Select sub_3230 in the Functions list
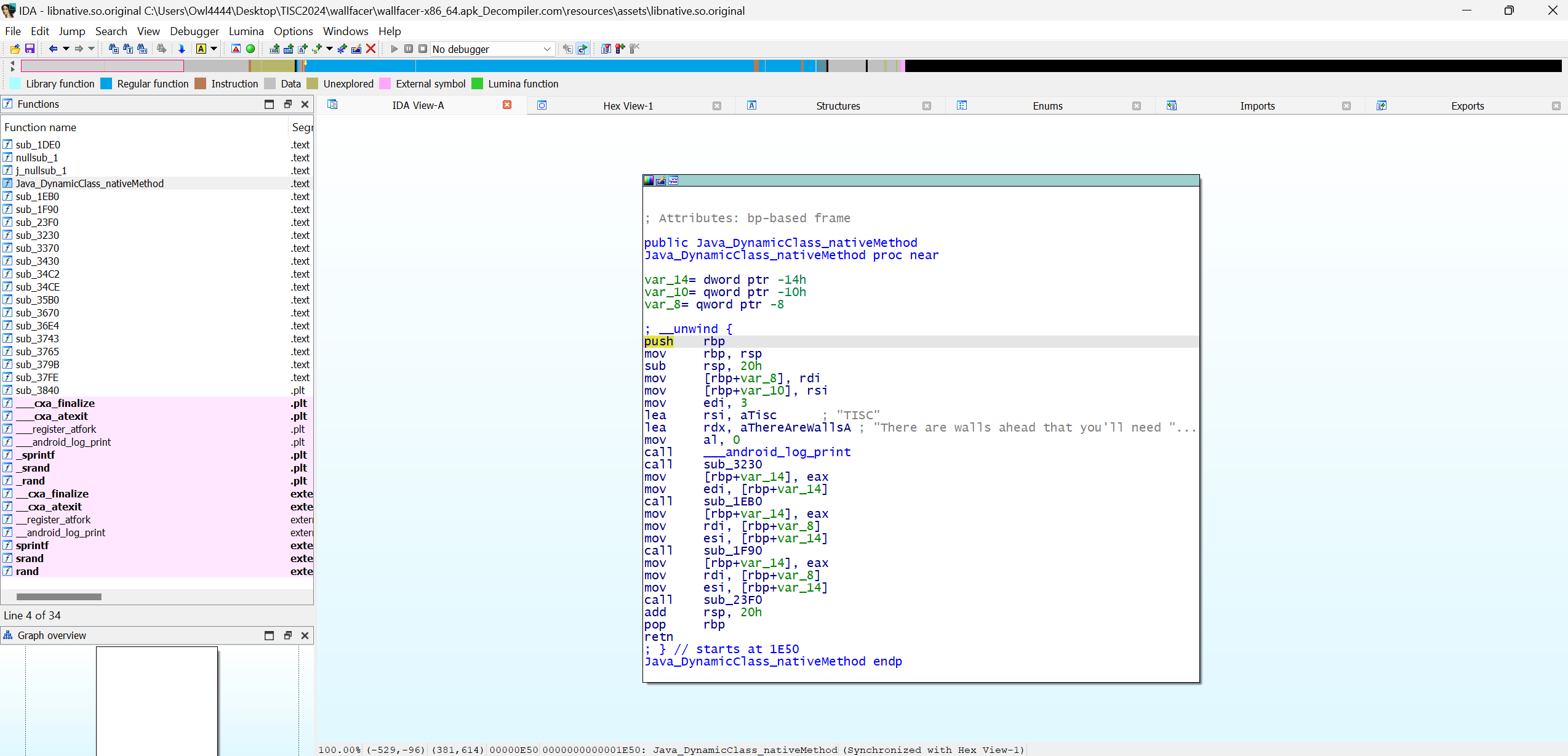 pos(157,235)
